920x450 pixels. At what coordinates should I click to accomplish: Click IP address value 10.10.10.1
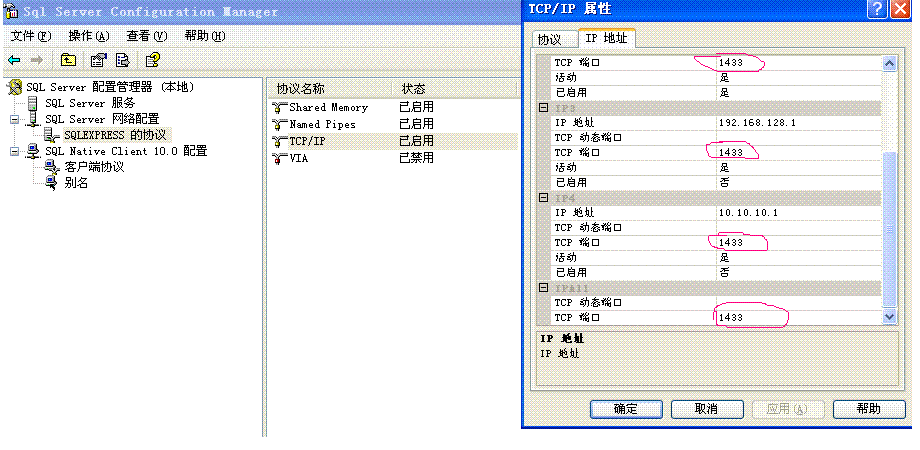(x=748, y=212)
